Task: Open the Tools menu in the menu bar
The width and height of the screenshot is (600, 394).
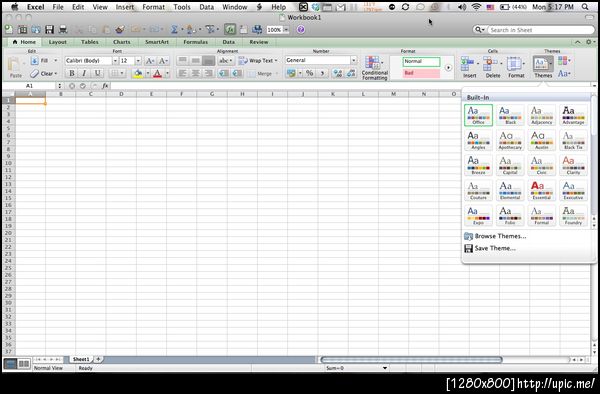Action: [x=182, y=7]
